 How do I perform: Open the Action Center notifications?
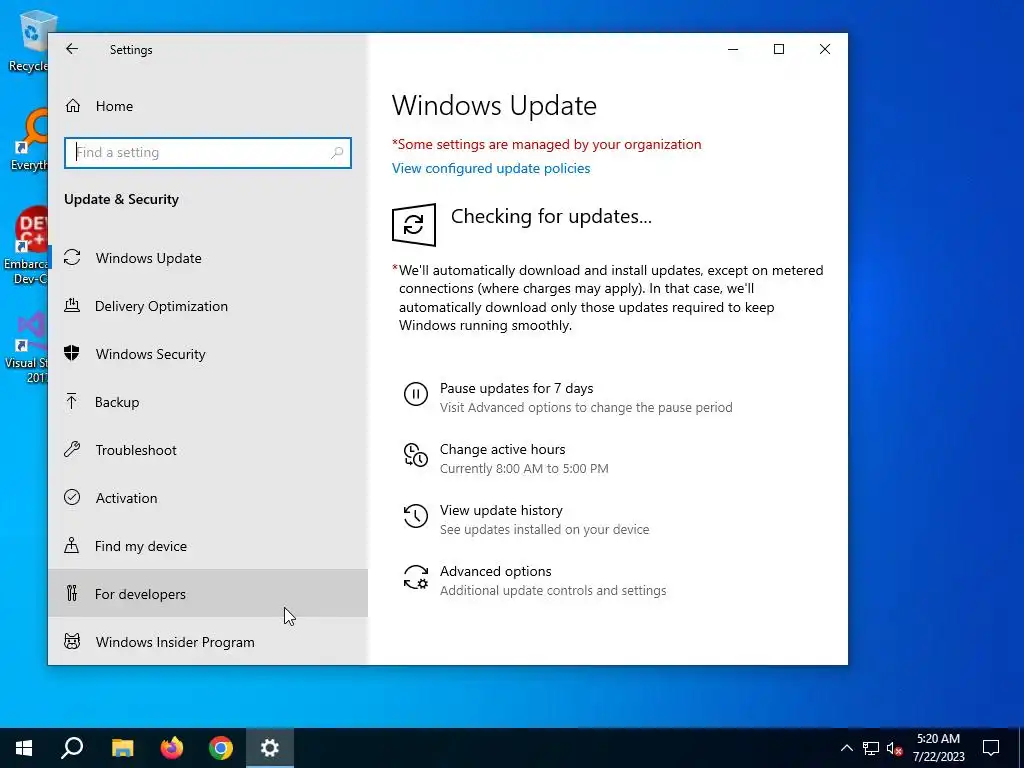991,748
